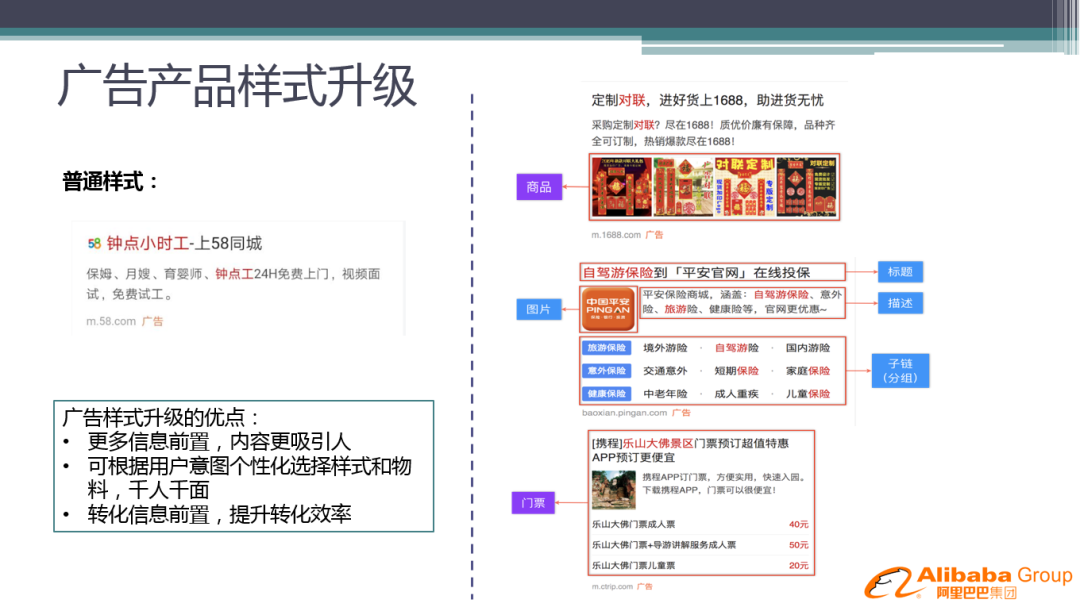Open the 携程 乐山大佛景区 ticket ad title
1080x611 pixels.
pos(690,450)
